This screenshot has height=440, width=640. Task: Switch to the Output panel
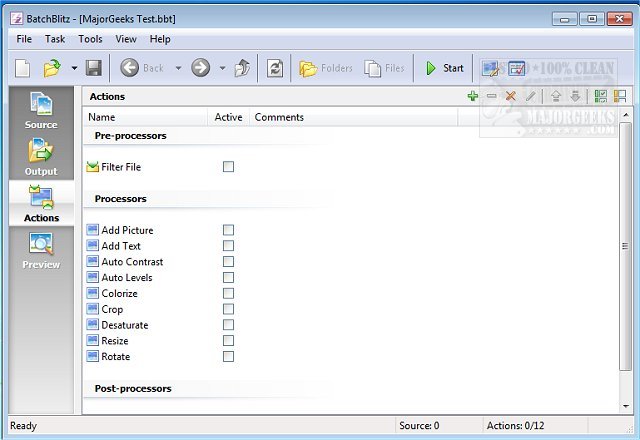tap(41, 157)
